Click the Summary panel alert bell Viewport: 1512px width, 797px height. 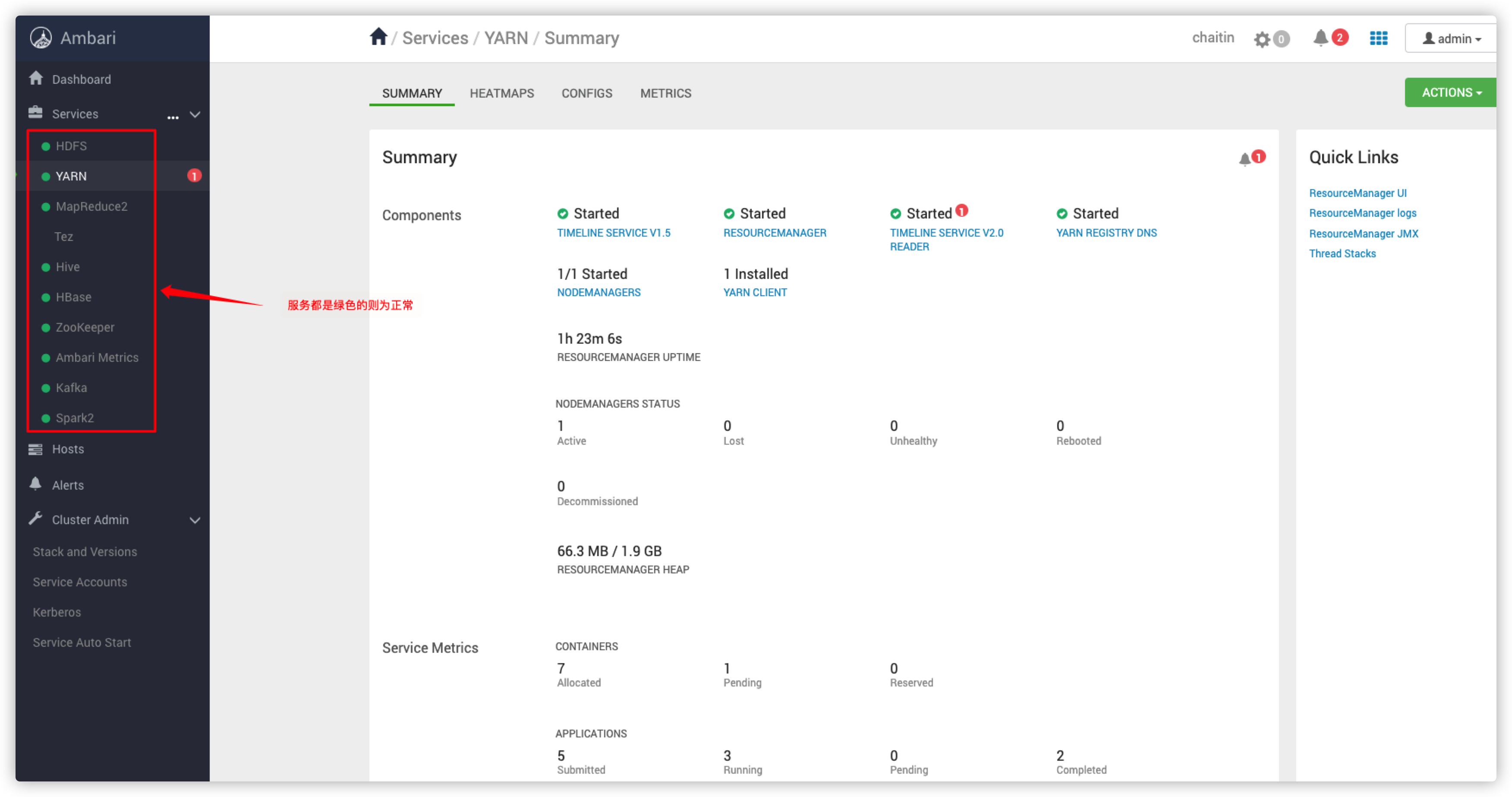point(1245,158)
